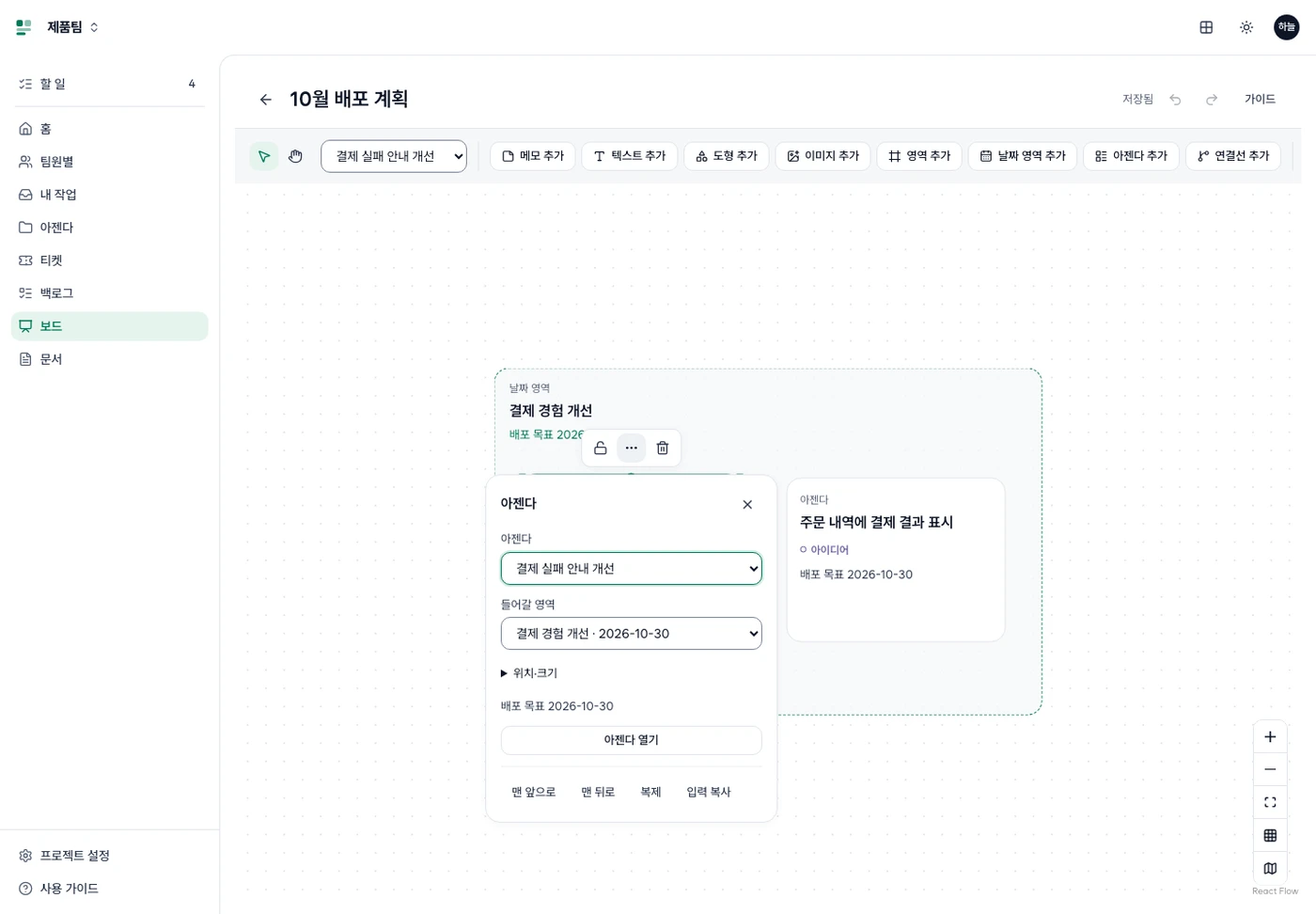Select the pointer selection tool
Screen dimensions: 1316x914
(x=264, y=156)
